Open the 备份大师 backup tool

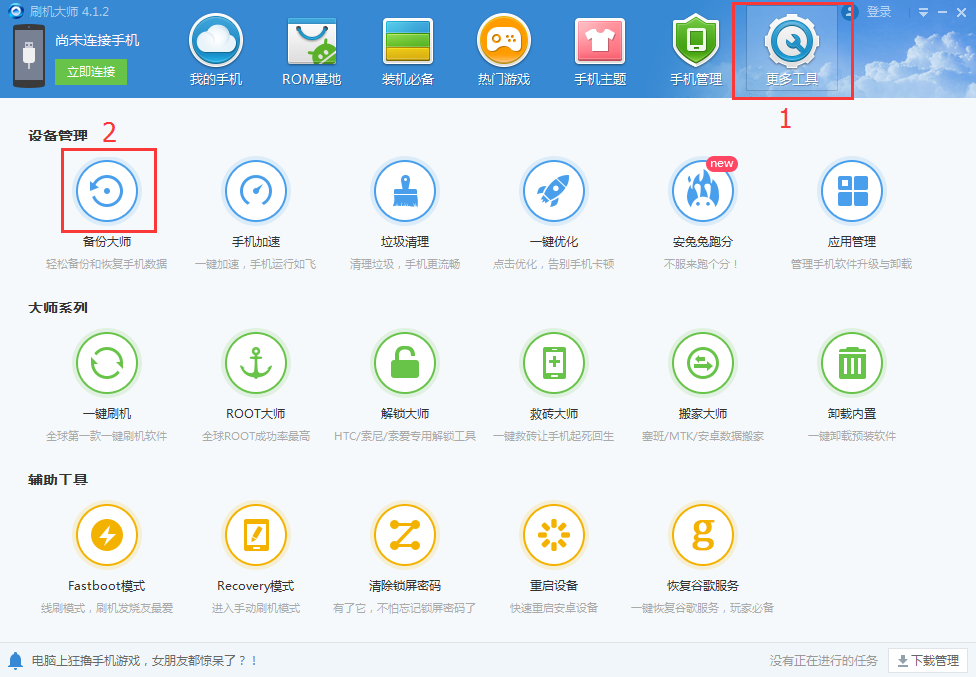tap(107, 190)
